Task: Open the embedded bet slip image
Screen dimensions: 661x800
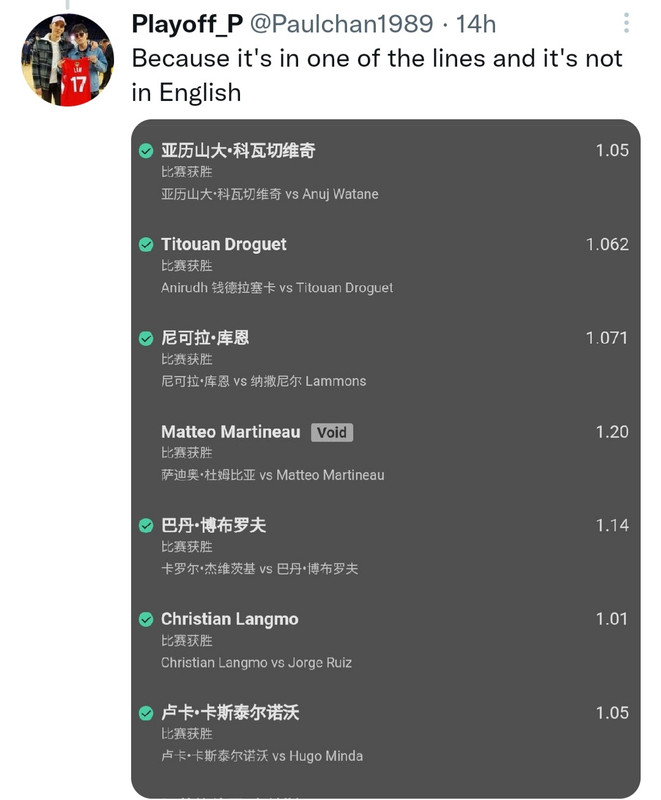Action: click(x=386, y=459)
